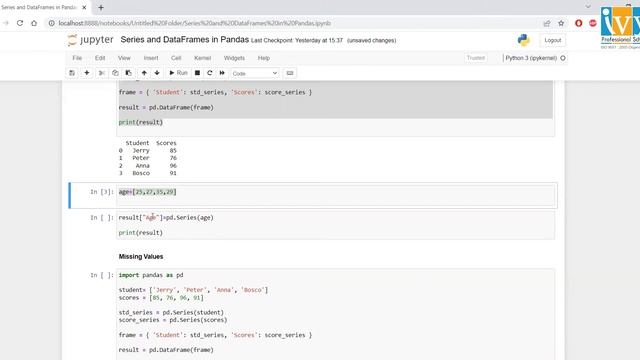Click the Last Checkpoint status text
Viewport: 640px width, 360px height.
(x=297, y=40)
